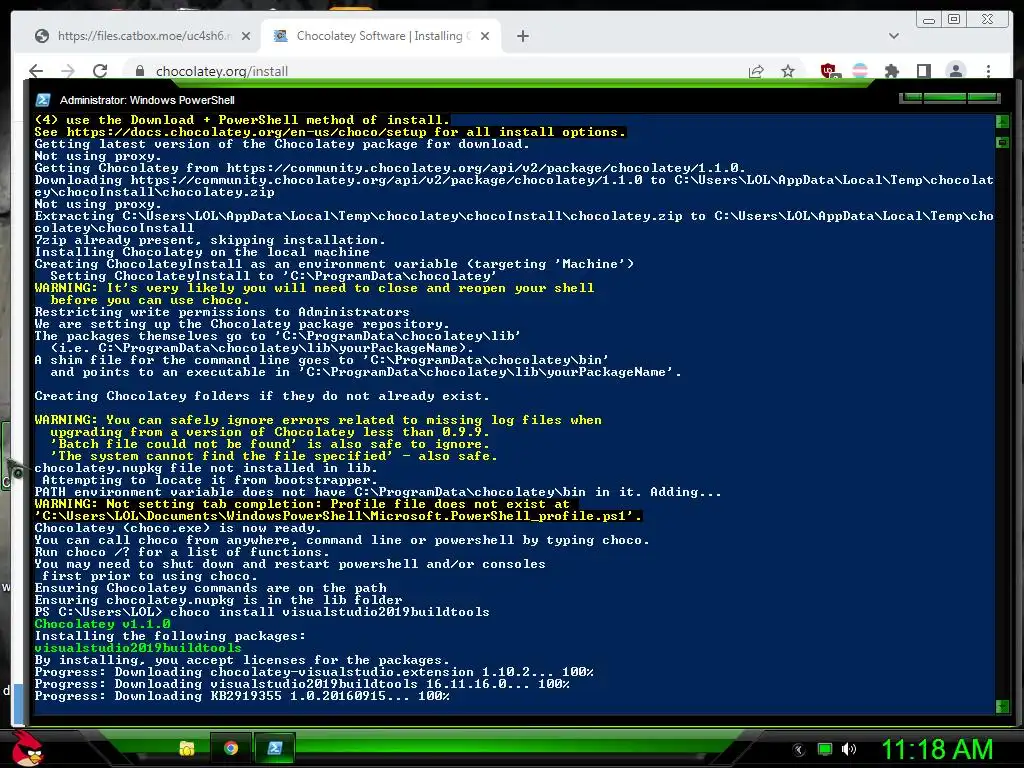The image size is (1024, 768).
Task: Open a new Chrome tab
Action: coord(522,36)
